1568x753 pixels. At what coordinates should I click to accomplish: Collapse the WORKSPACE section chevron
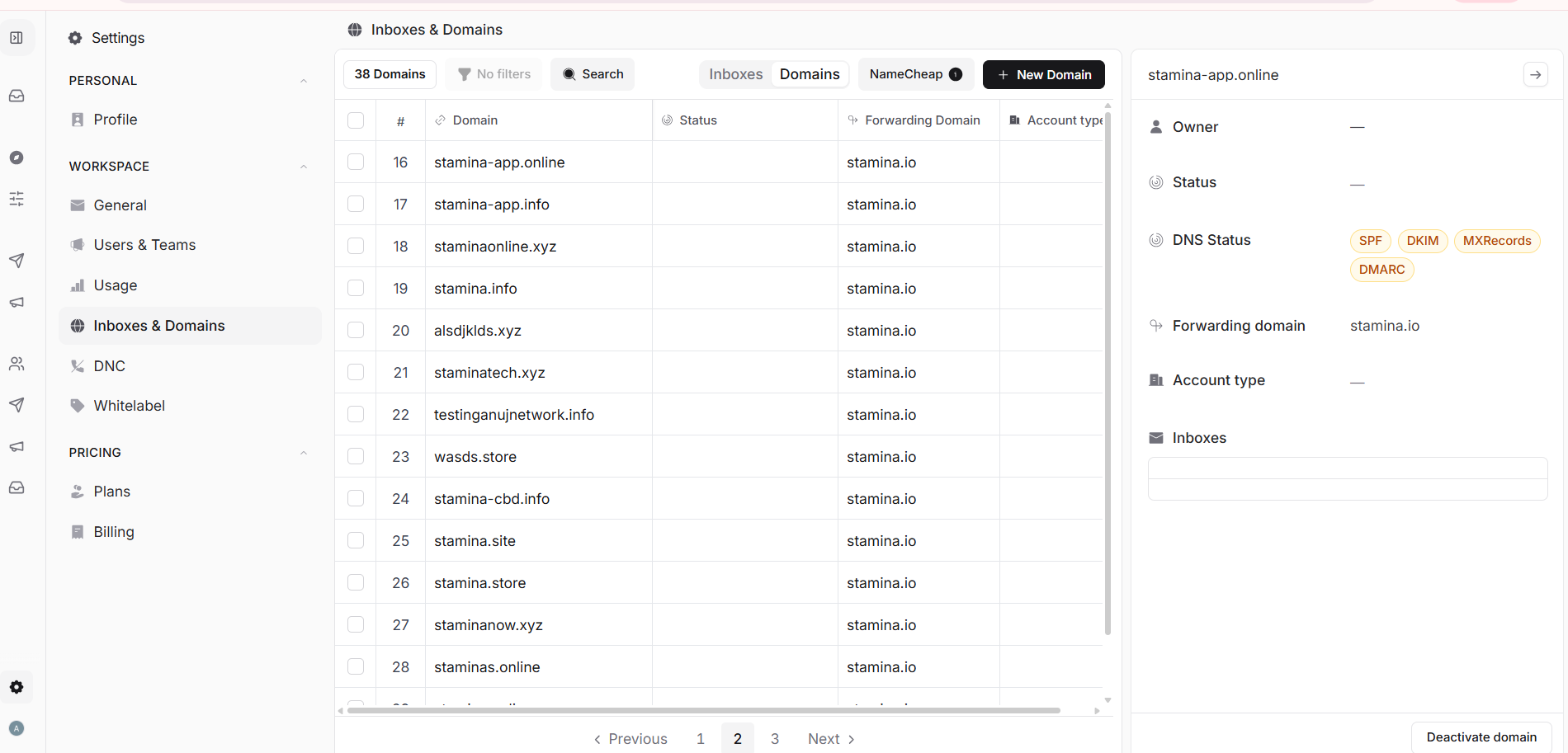[x=304, y=167]
